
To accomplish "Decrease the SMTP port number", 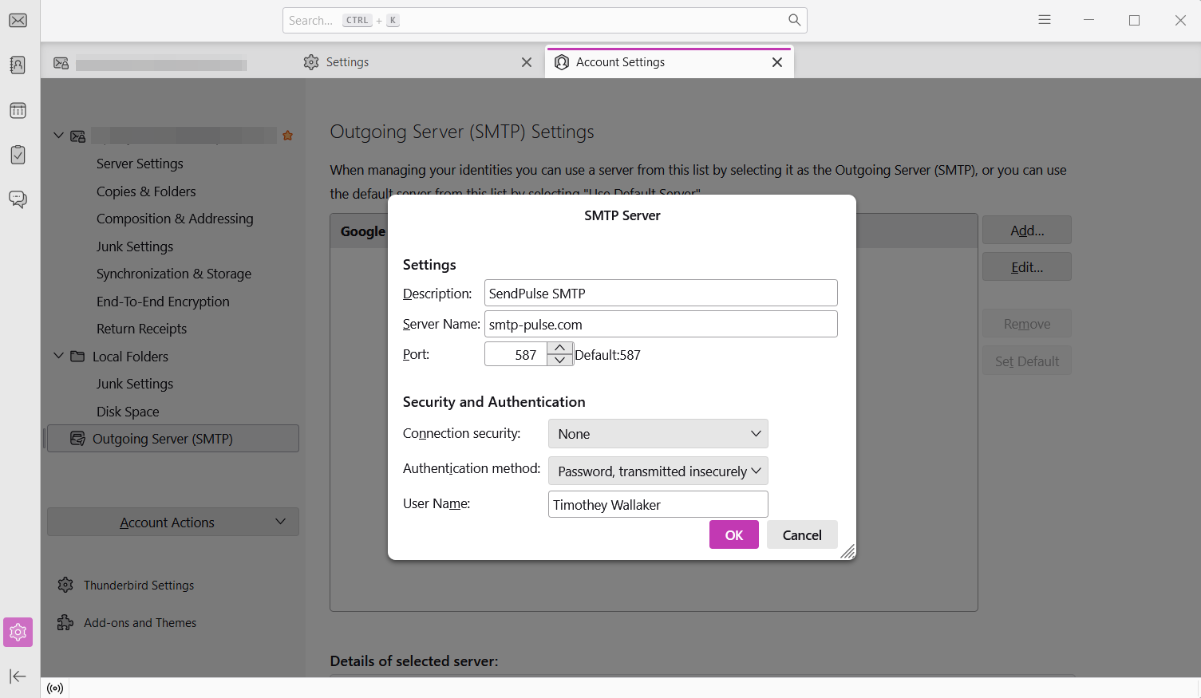I will (x=560, y=360).
